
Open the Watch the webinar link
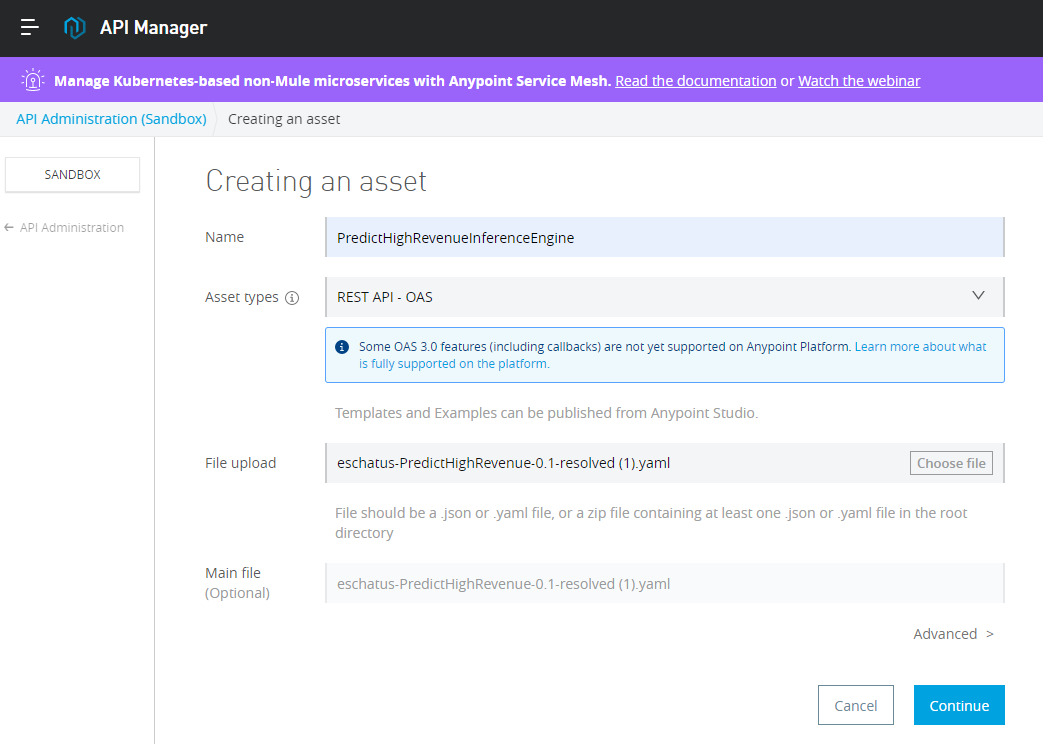(859, 81)
